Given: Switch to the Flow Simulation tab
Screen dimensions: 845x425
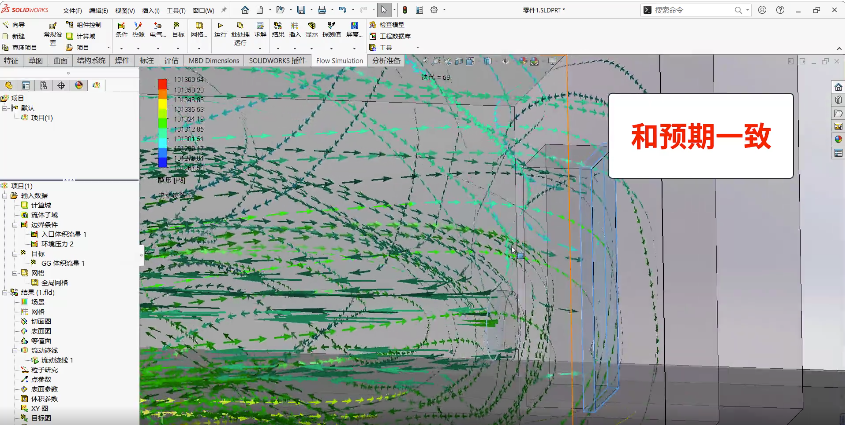Looking at the screenshot, I should [x=340, y=60].
